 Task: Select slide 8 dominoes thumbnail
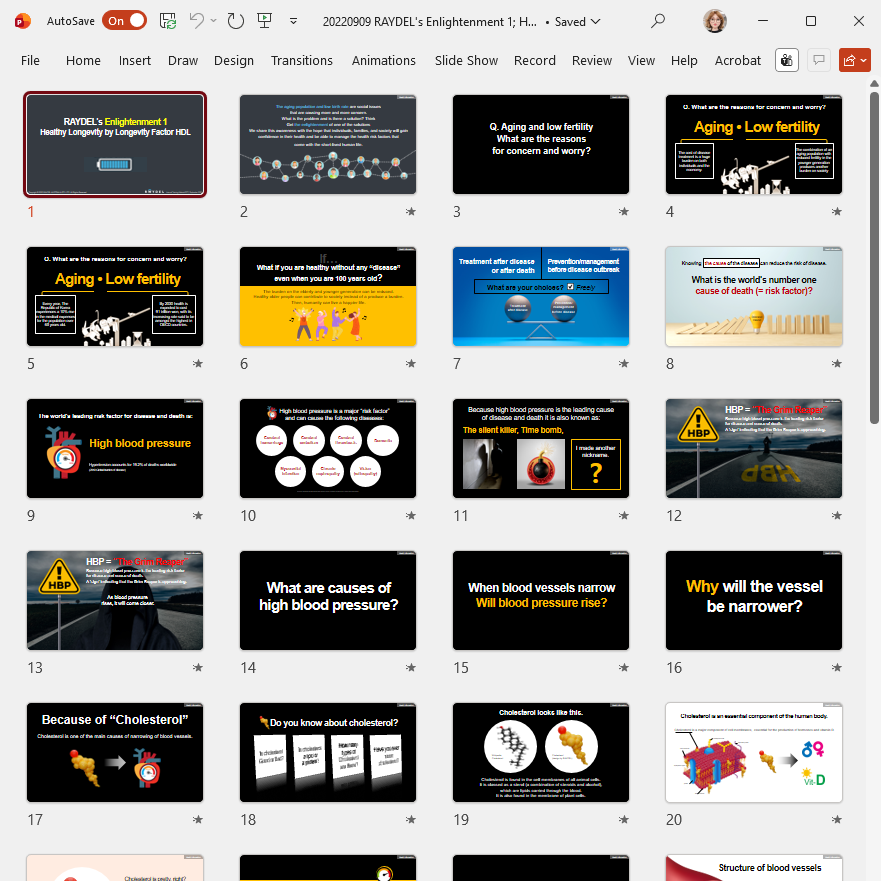pos(754,297)
